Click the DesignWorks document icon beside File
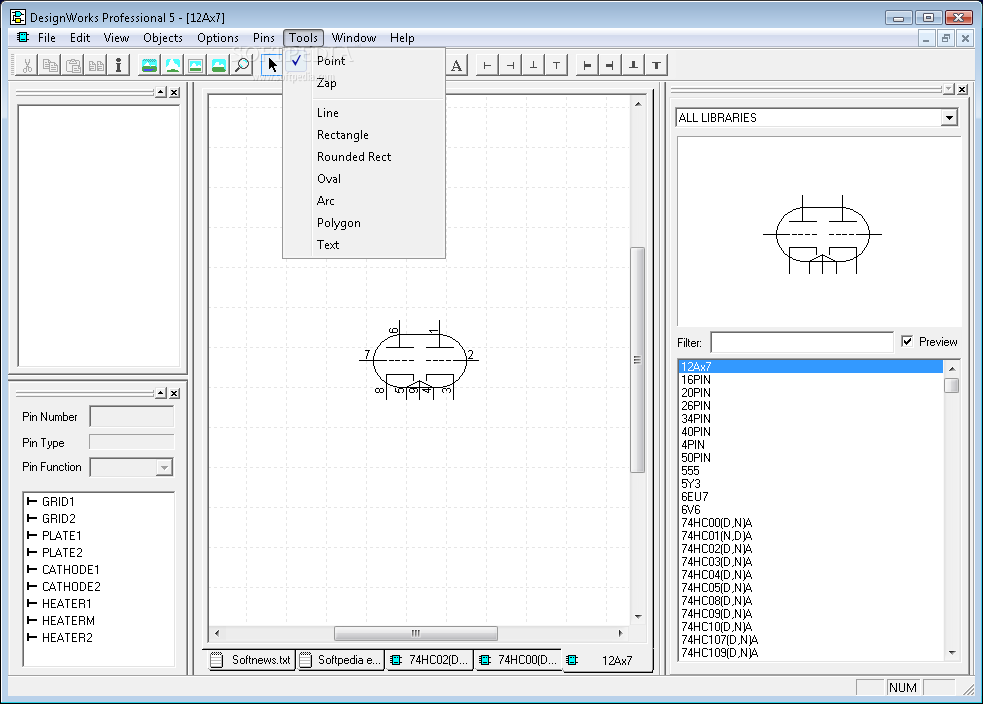This screenshot has height=704, width=983. [23, 38]
